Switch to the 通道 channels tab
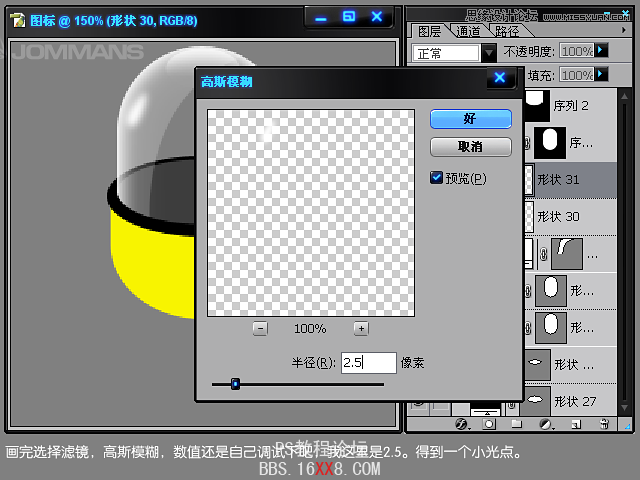 tap(468, 31)
